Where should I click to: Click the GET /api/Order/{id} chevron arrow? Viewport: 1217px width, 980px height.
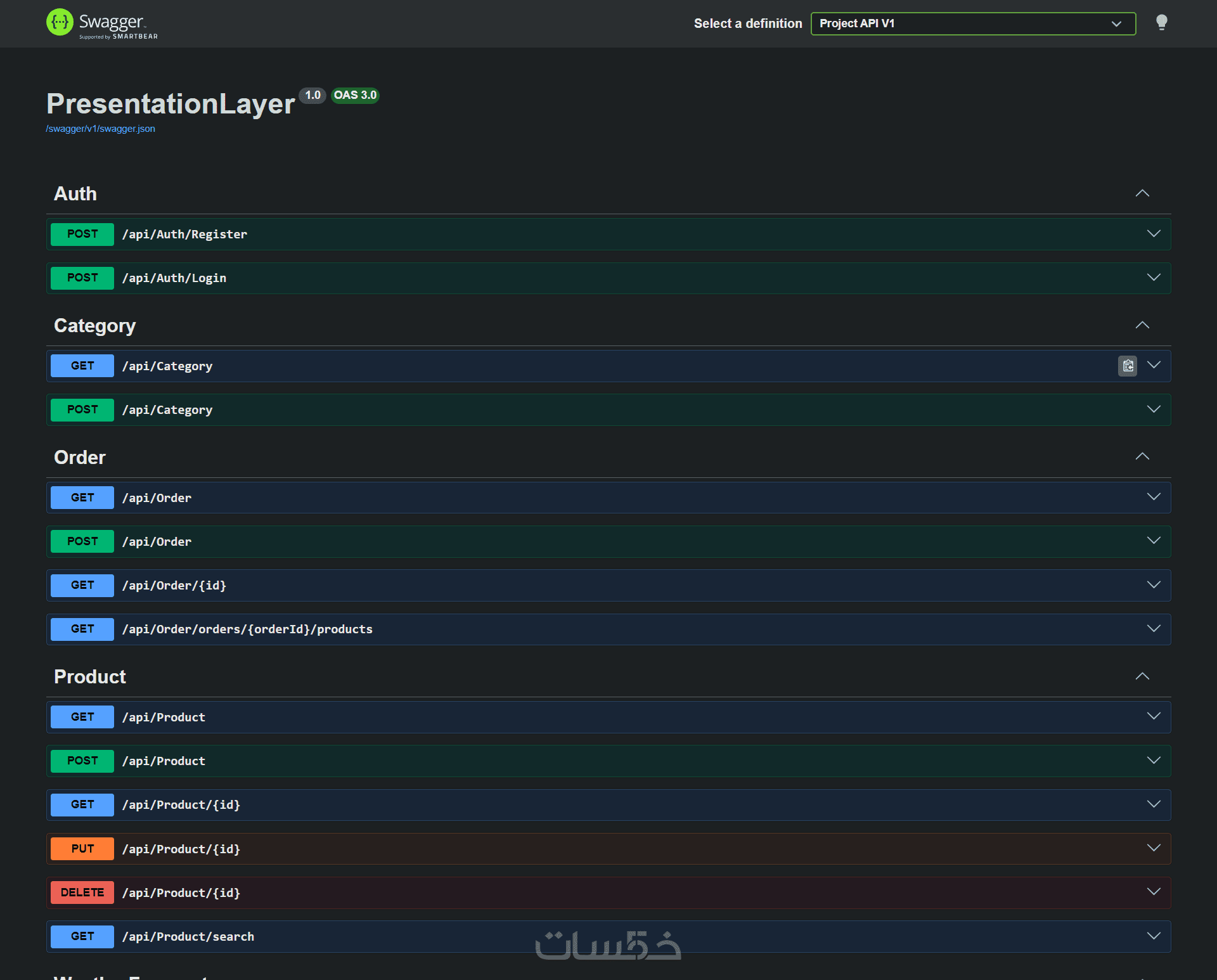click(1154, 584)
